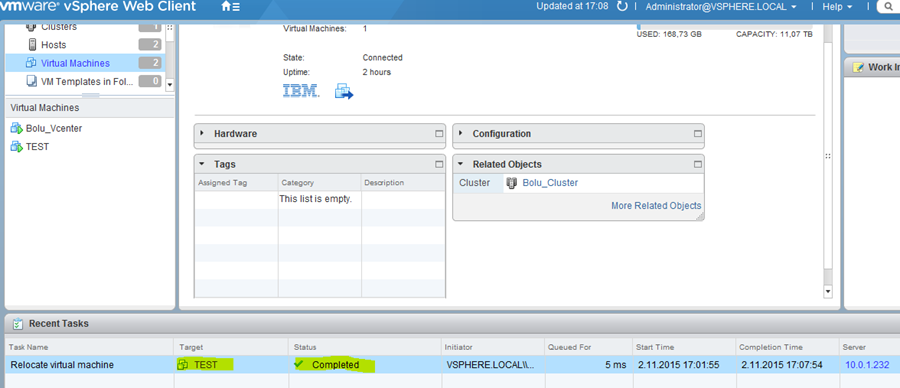Expand the Hardware section
The width and height of the screenshot is (900, 388).
[x=202, y=133]
